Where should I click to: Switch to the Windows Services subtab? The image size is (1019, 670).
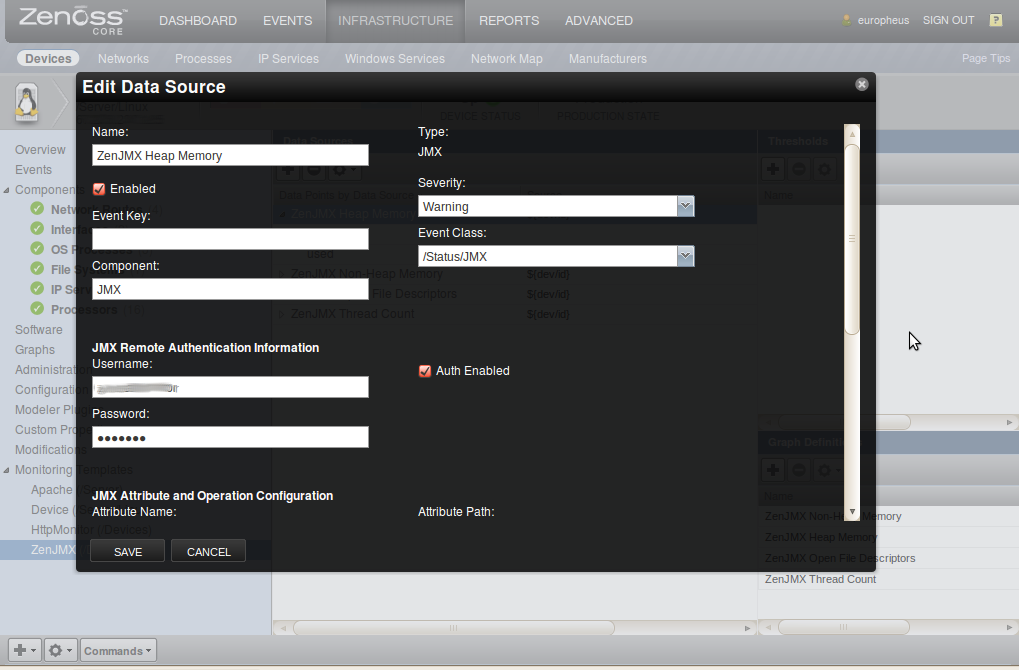pos(394,58)
